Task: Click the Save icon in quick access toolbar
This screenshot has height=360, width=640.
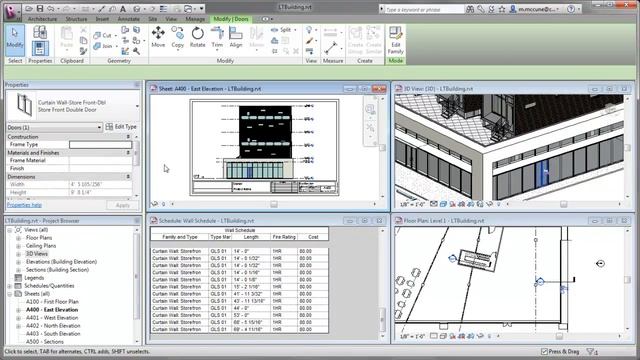Action: 40,9
